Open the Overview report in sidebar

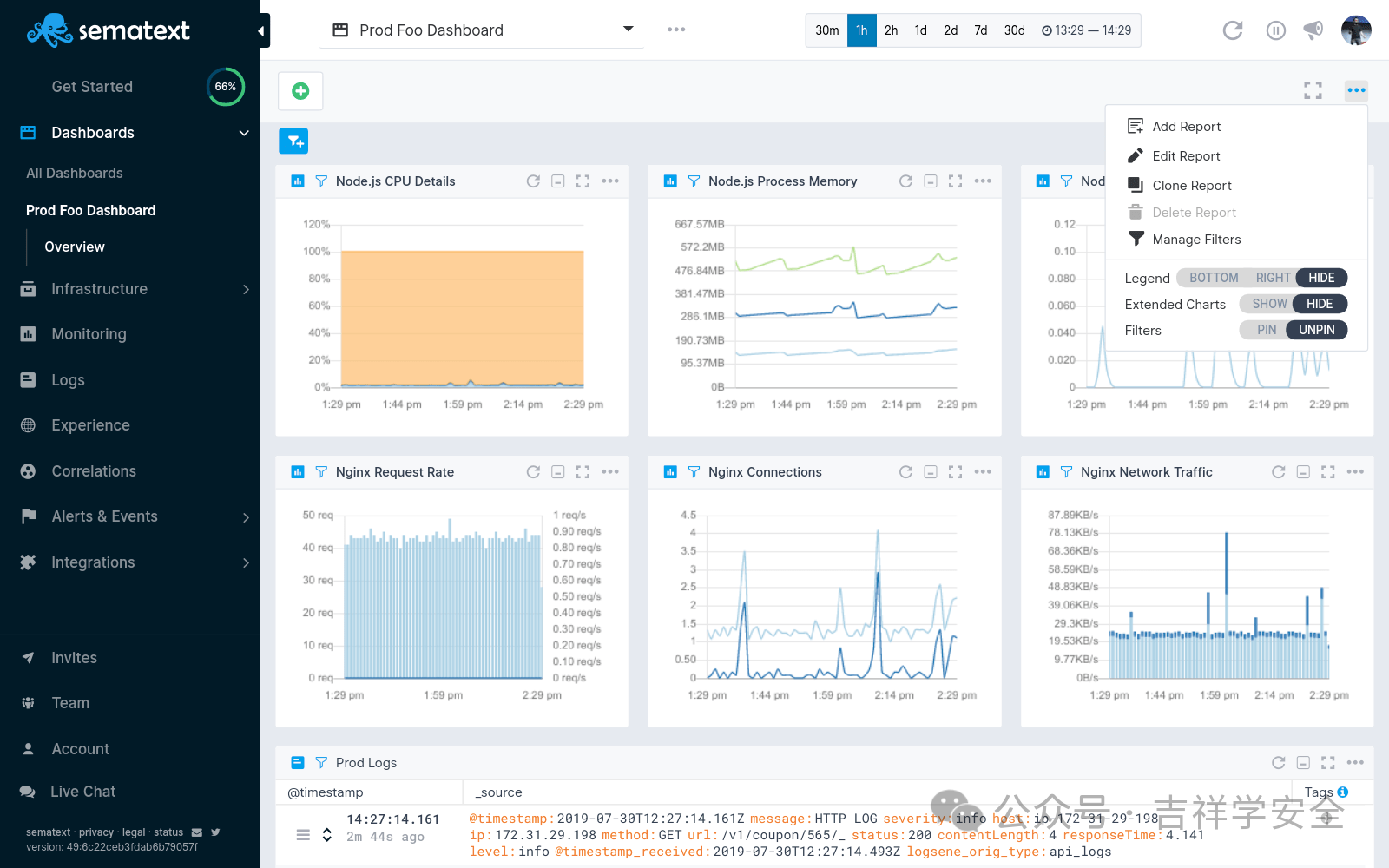click(x=75, y=247)
